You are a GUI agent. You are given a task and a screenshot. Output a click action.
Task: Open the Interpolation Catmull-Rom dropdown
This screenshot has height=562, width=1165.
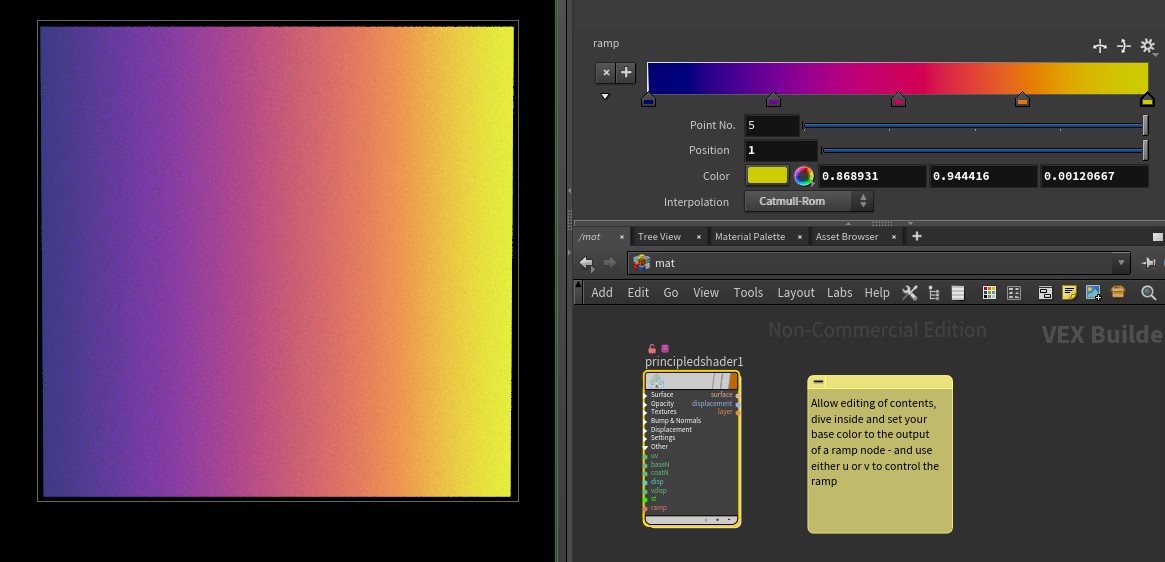point(809,201)
